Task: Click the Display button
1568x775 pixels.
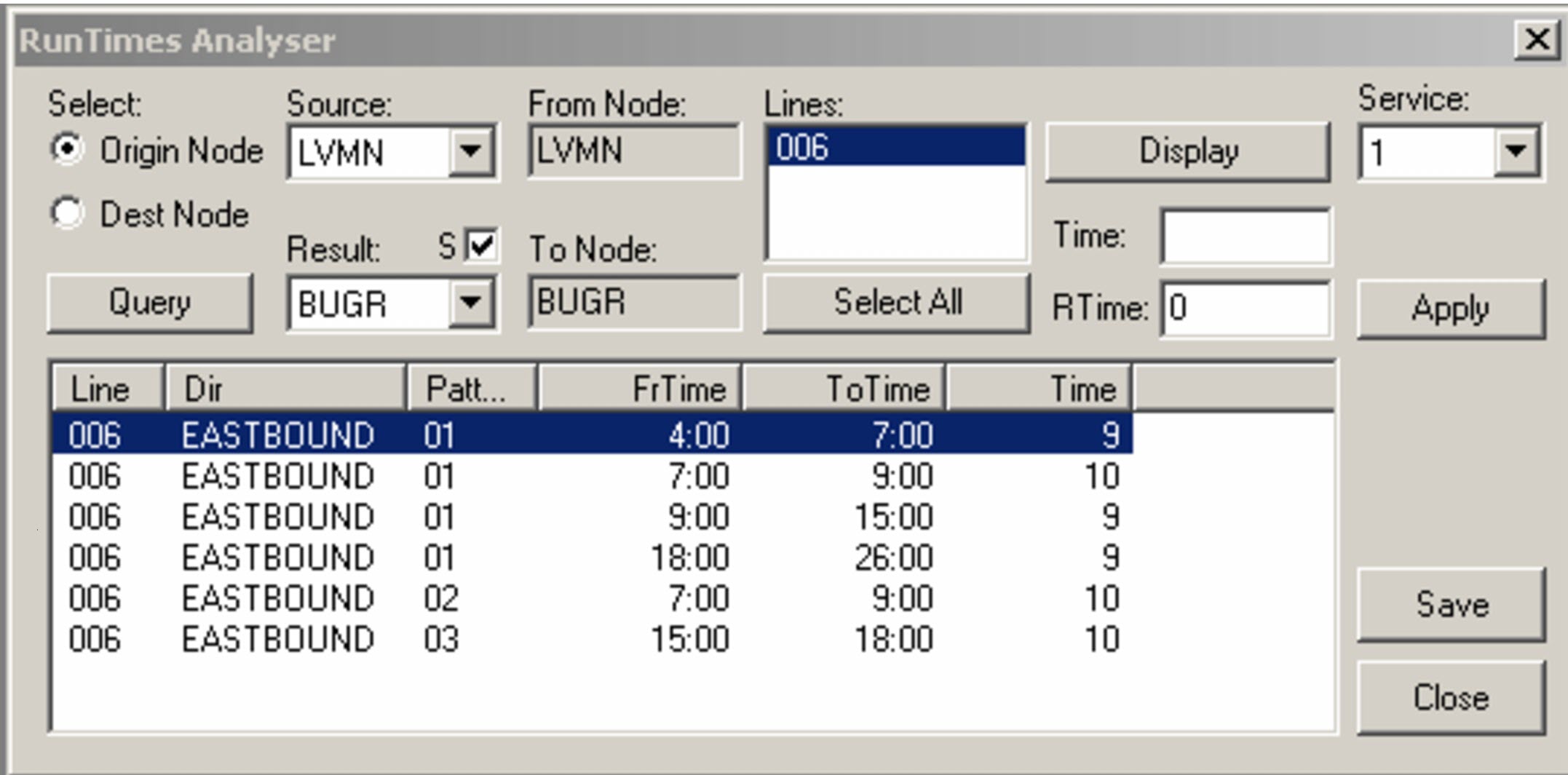Action: pos(1188,151)
